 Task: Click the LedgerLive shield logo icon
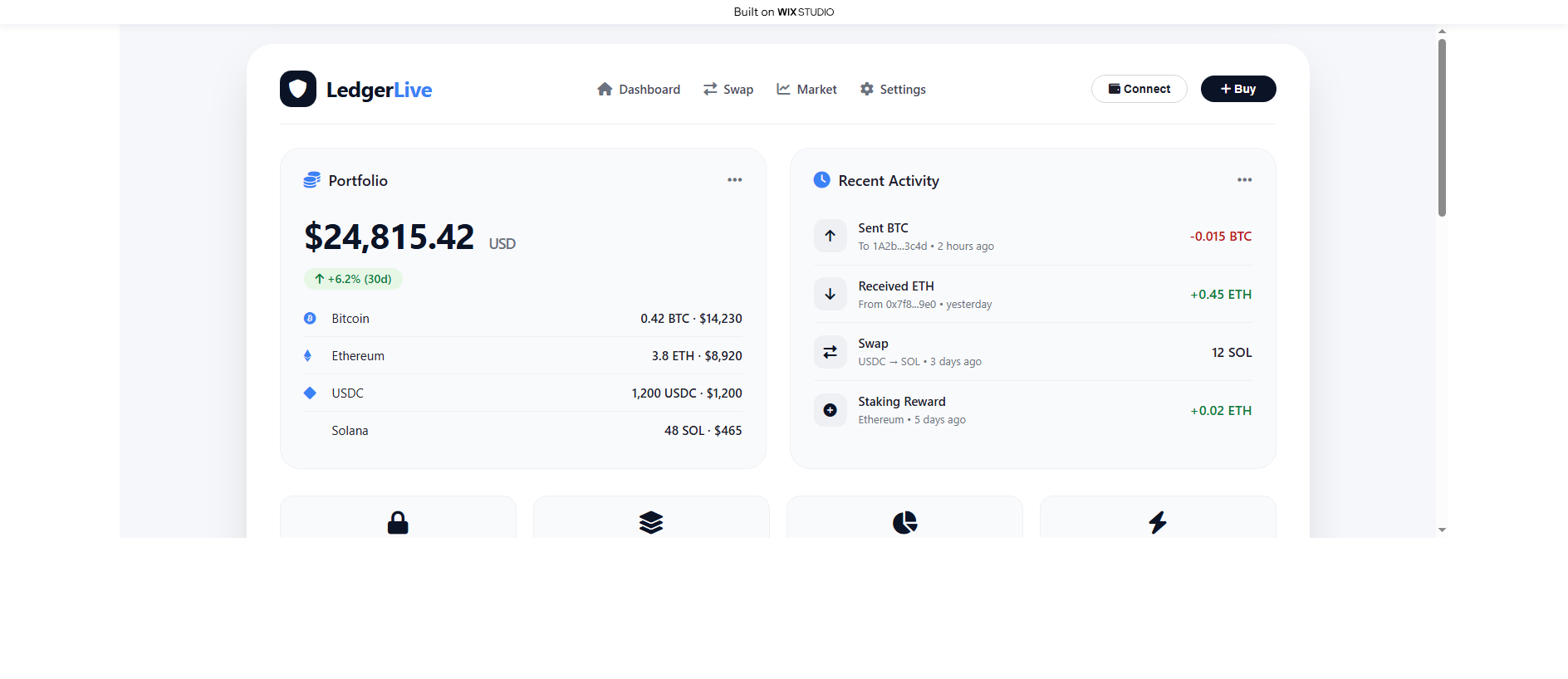click(298, 89)
